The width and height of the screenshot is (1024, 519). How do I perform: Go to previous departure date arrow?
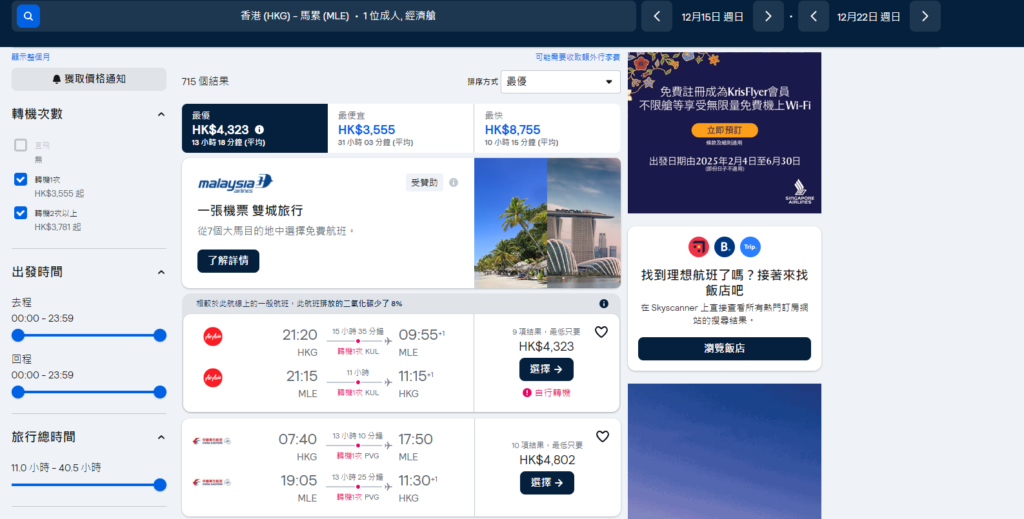657,16
